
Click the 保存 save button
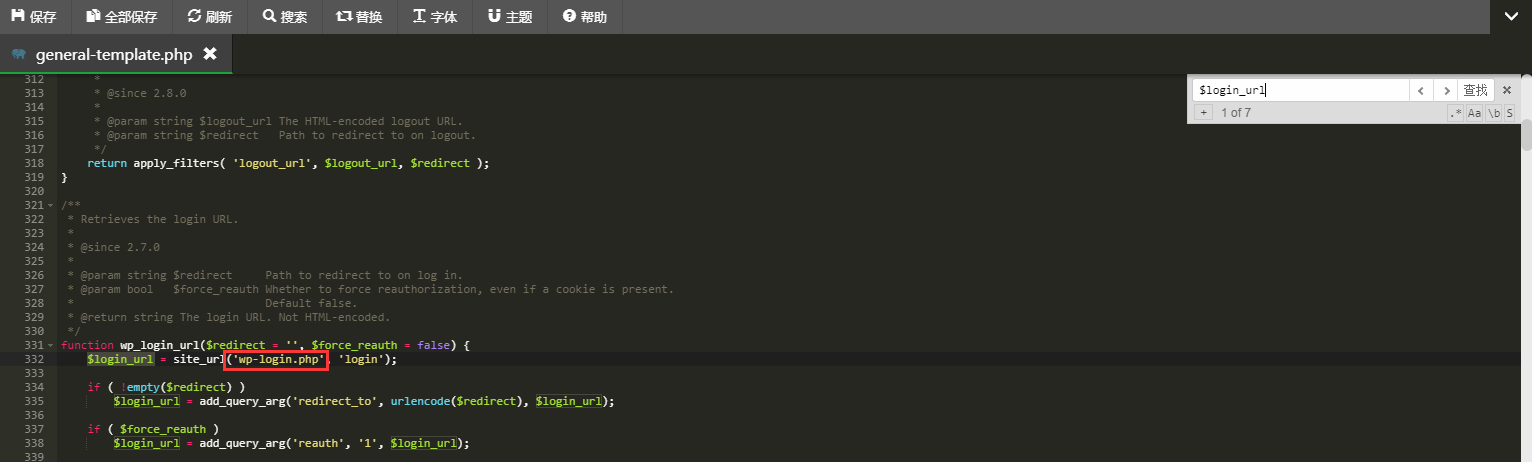pos(34,17)
